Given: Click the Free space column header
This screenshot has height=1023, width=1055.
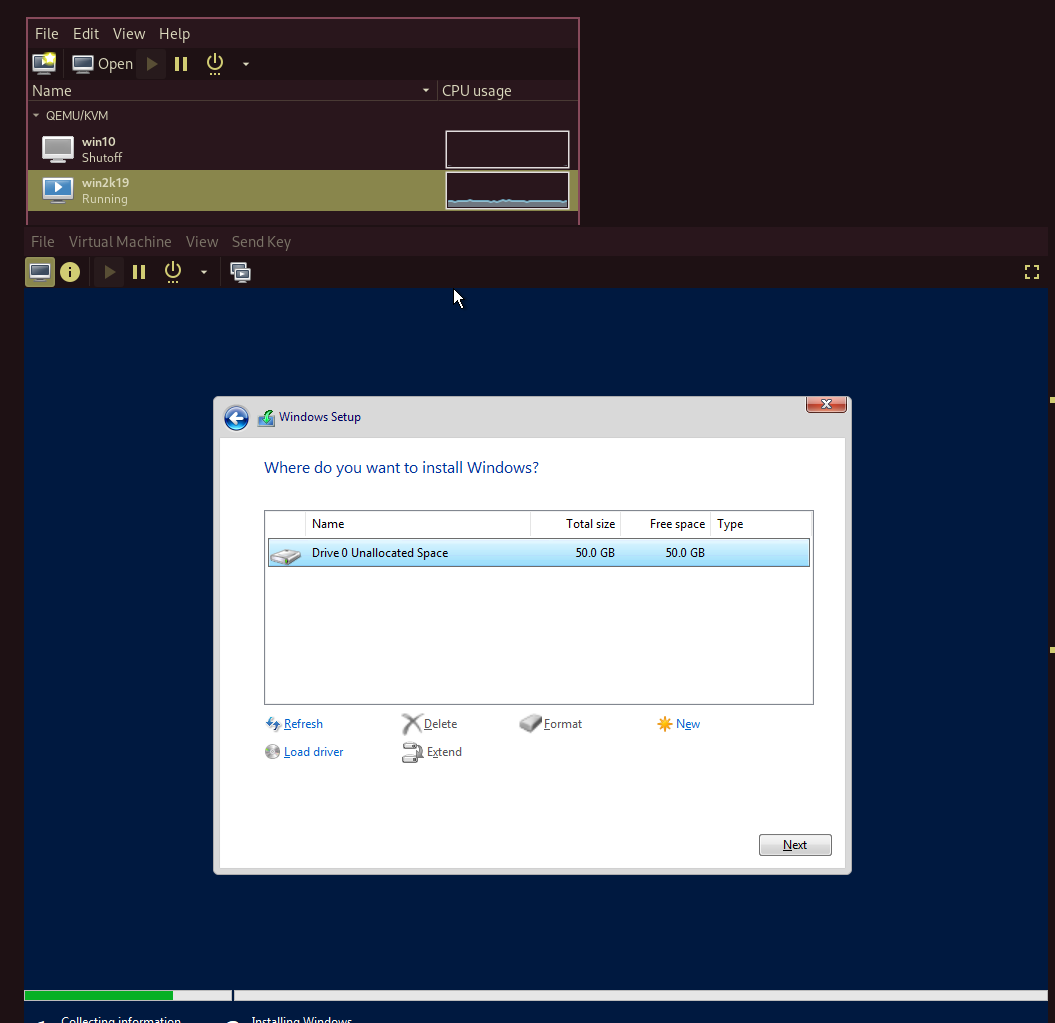Looking at the screenshot, I should 665,524.
